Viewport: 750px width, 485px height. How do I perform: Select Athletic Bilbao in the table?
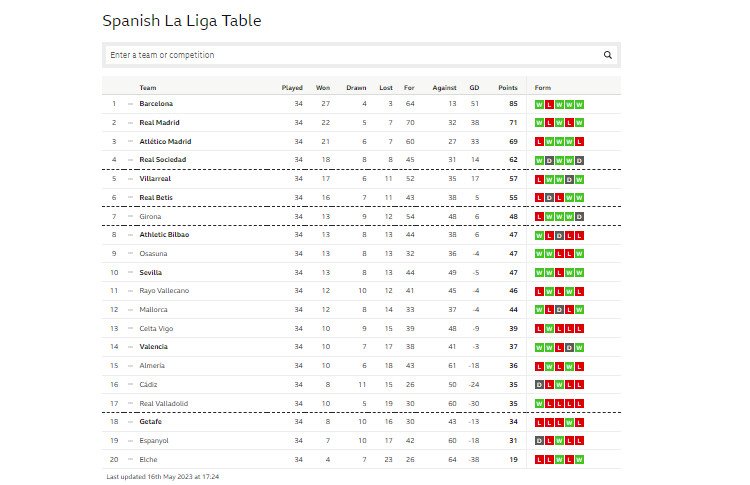point(164,235)
